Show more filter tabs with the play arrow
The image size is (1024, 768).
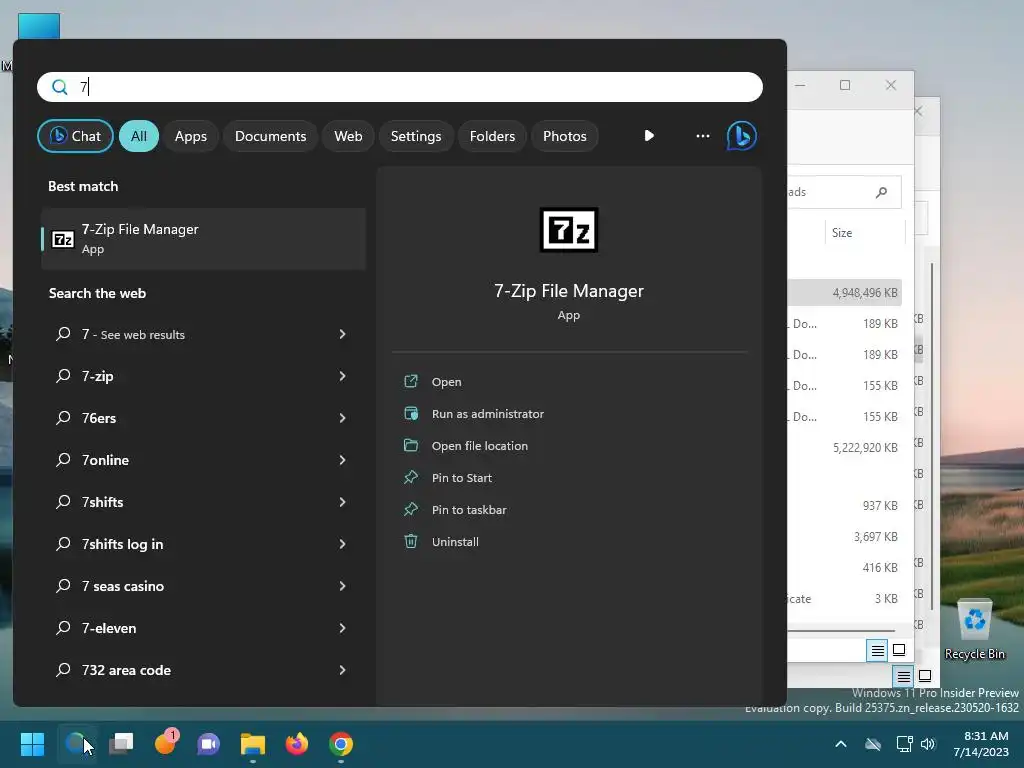tap(648, 136)
